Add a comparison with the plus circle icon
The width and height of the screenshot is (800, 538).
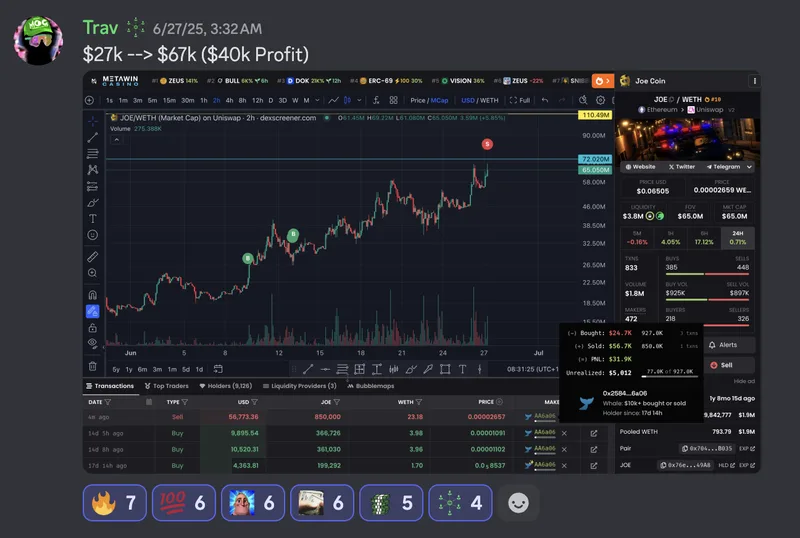coord(89,101)
